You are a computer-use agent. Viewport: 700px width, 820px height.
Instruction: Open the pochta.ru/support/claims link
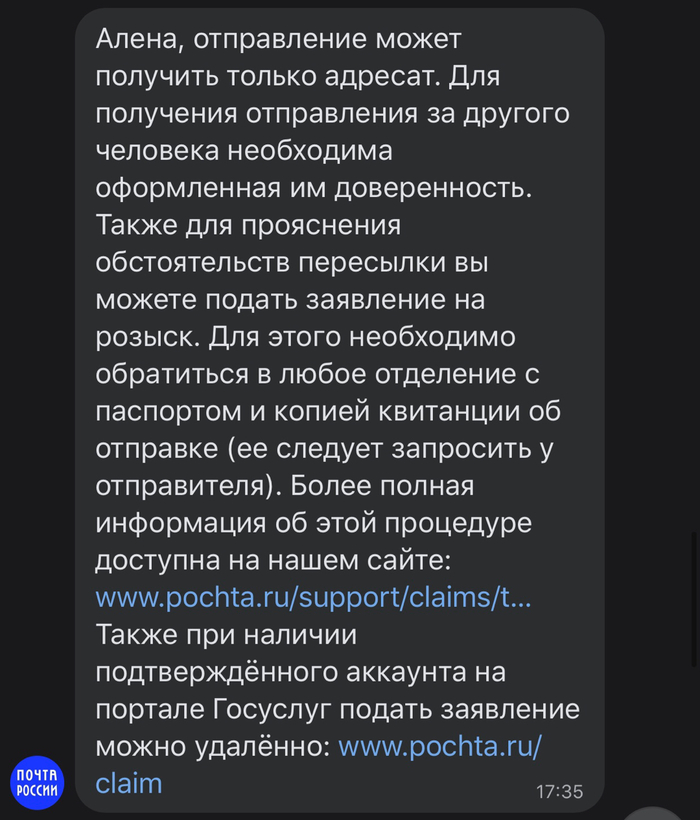(x=313, y=597)
